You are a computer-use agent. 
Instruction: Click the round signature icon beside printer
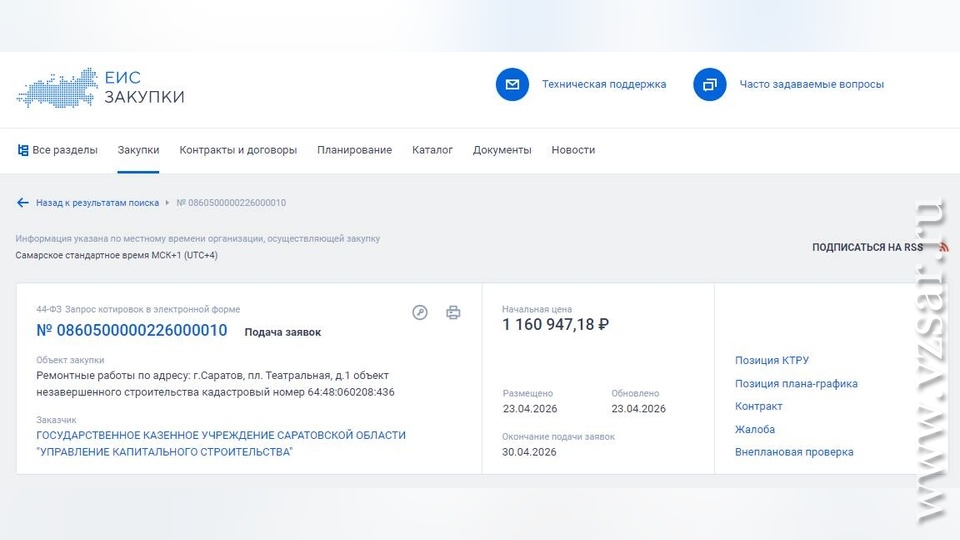tap(420, 313)
